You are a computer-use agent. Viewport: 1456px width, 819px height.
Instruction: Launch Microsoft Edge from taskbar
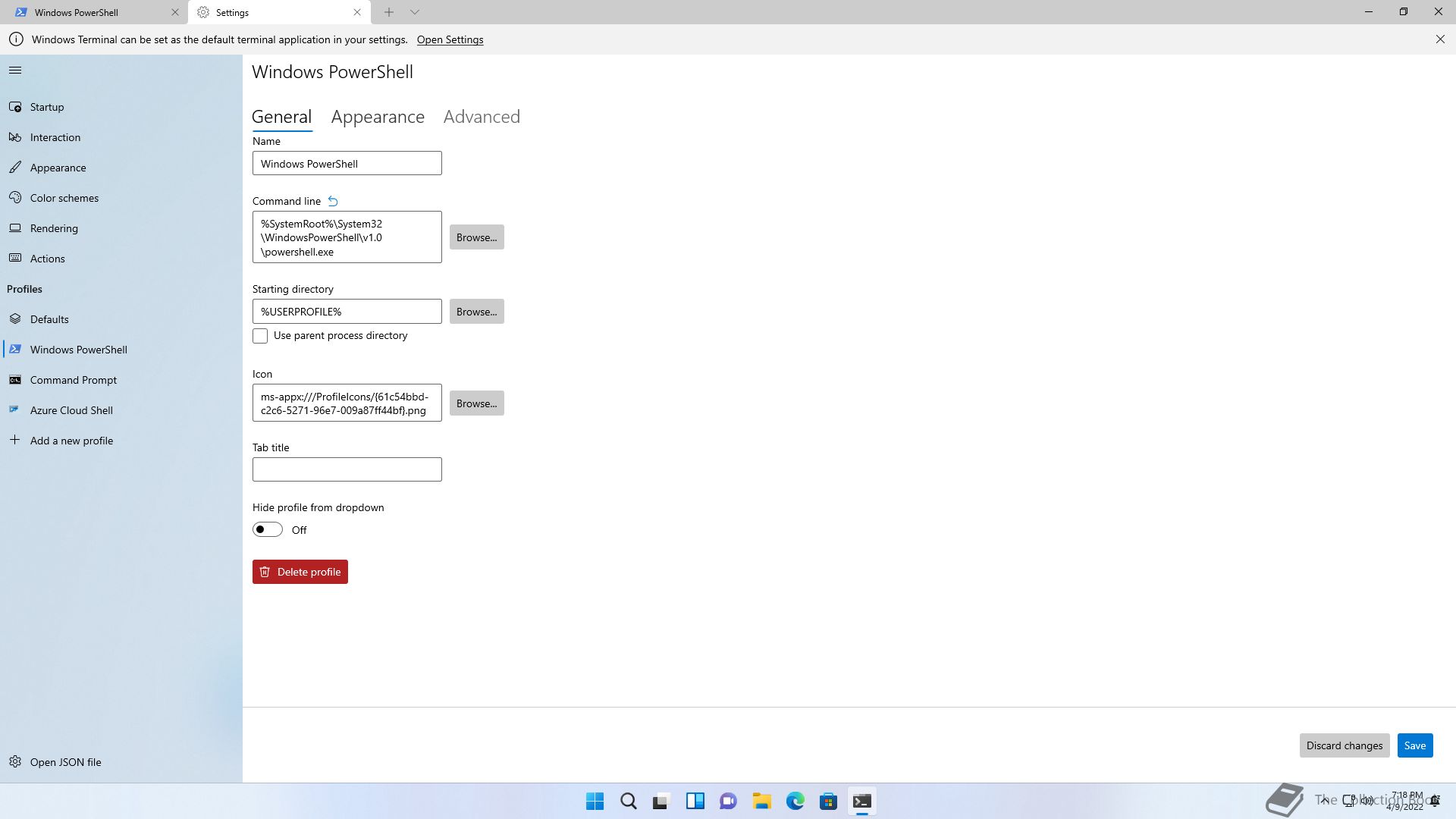pos(795,801)
